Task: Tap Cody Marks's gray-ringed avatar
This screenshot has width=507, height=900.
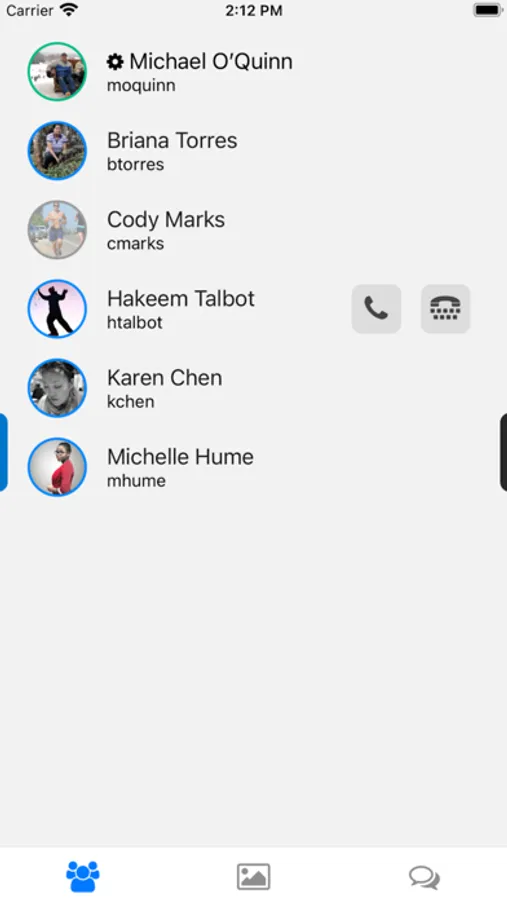Action: tap(57, 230)
